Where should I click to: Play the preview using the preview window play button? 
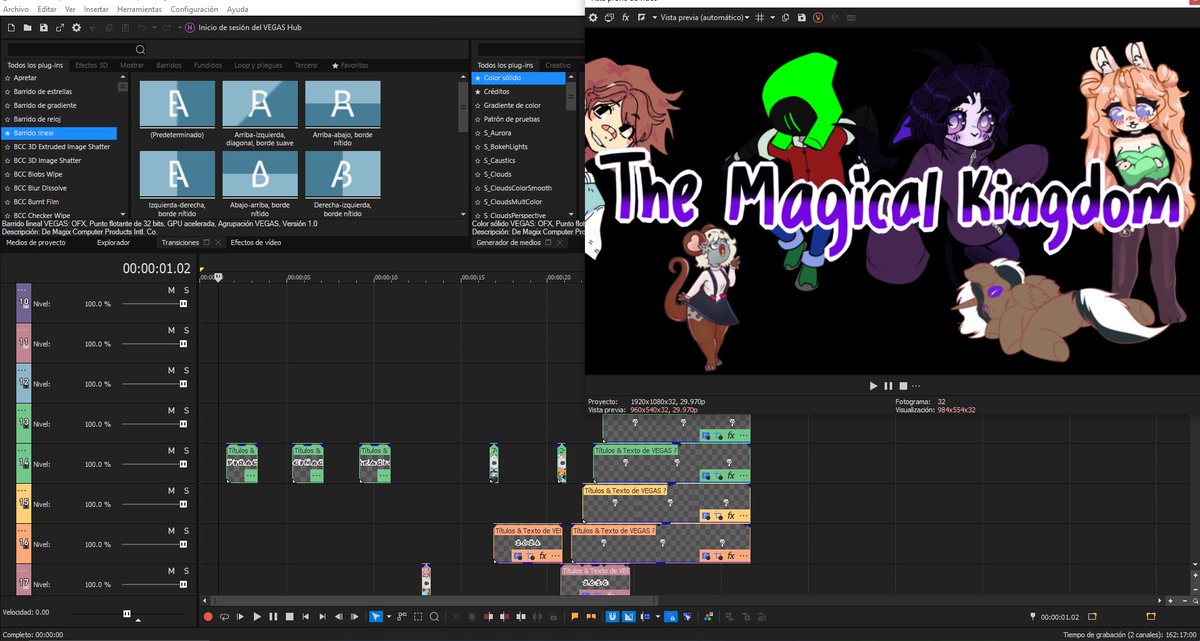click(x=873, y=385)
